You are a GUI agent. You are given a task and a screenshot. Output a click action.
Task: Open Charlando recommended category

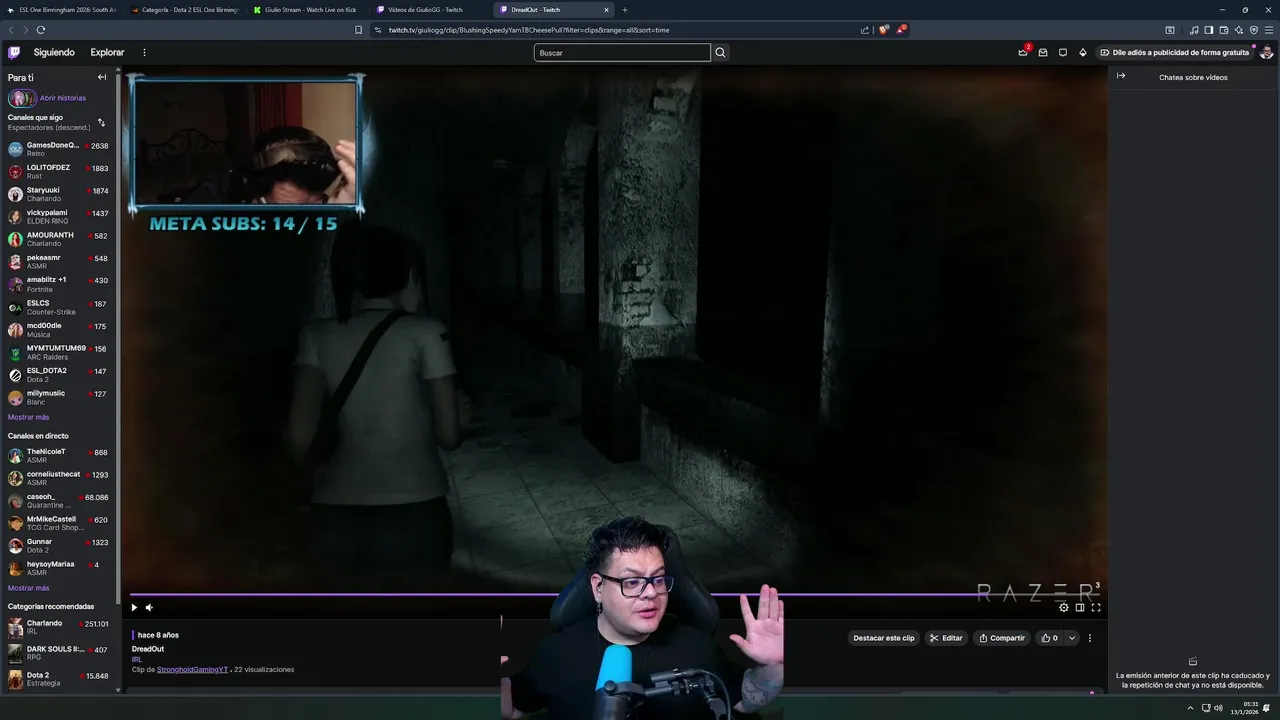click(60, 627)
